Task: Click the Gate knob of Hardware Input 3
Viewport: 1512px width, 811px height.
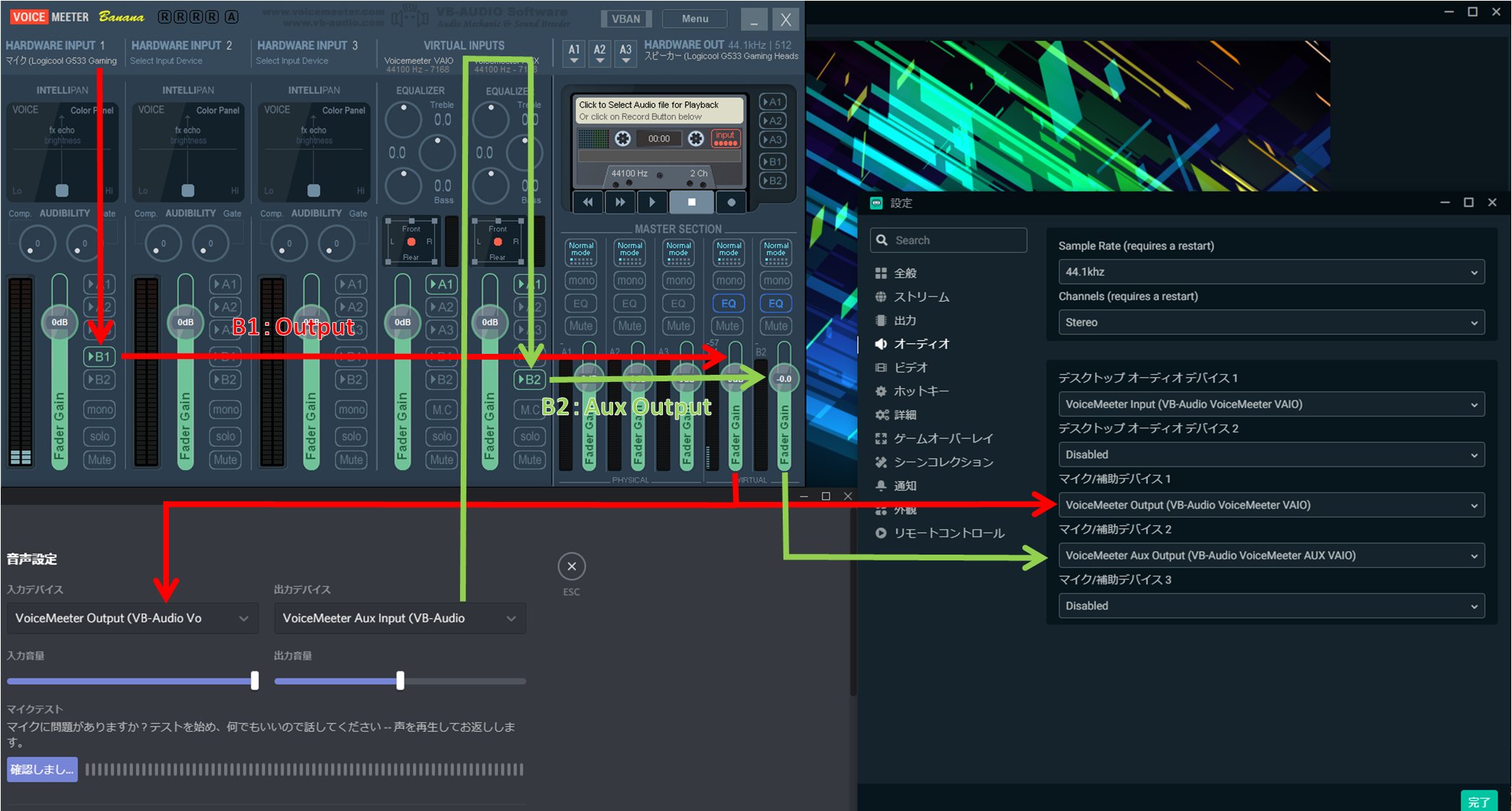Action: (336, 243)
